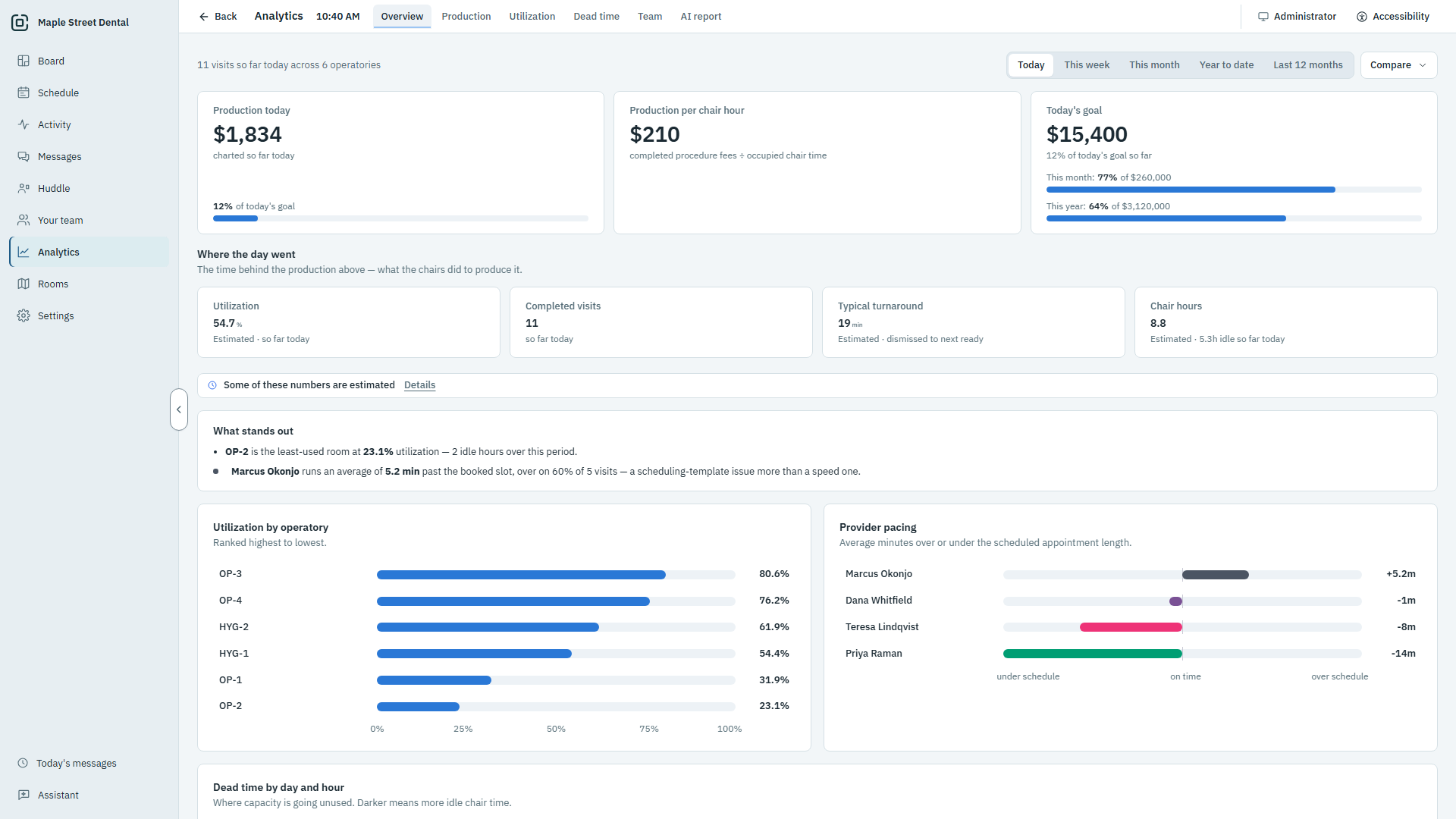The width and height of the screenshot is (1456, 819).
Task: Open the Your team people icon
Action: [x=24, y=220]
